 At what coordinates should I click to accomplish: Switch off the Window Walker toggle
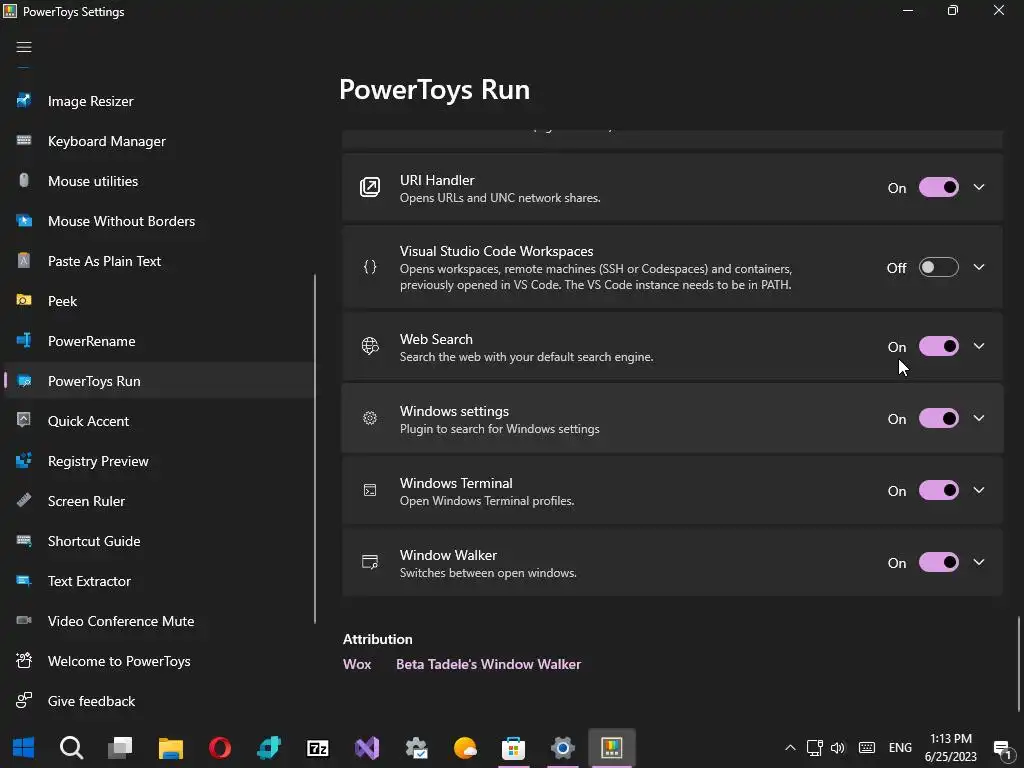click(x=938, y=562)
